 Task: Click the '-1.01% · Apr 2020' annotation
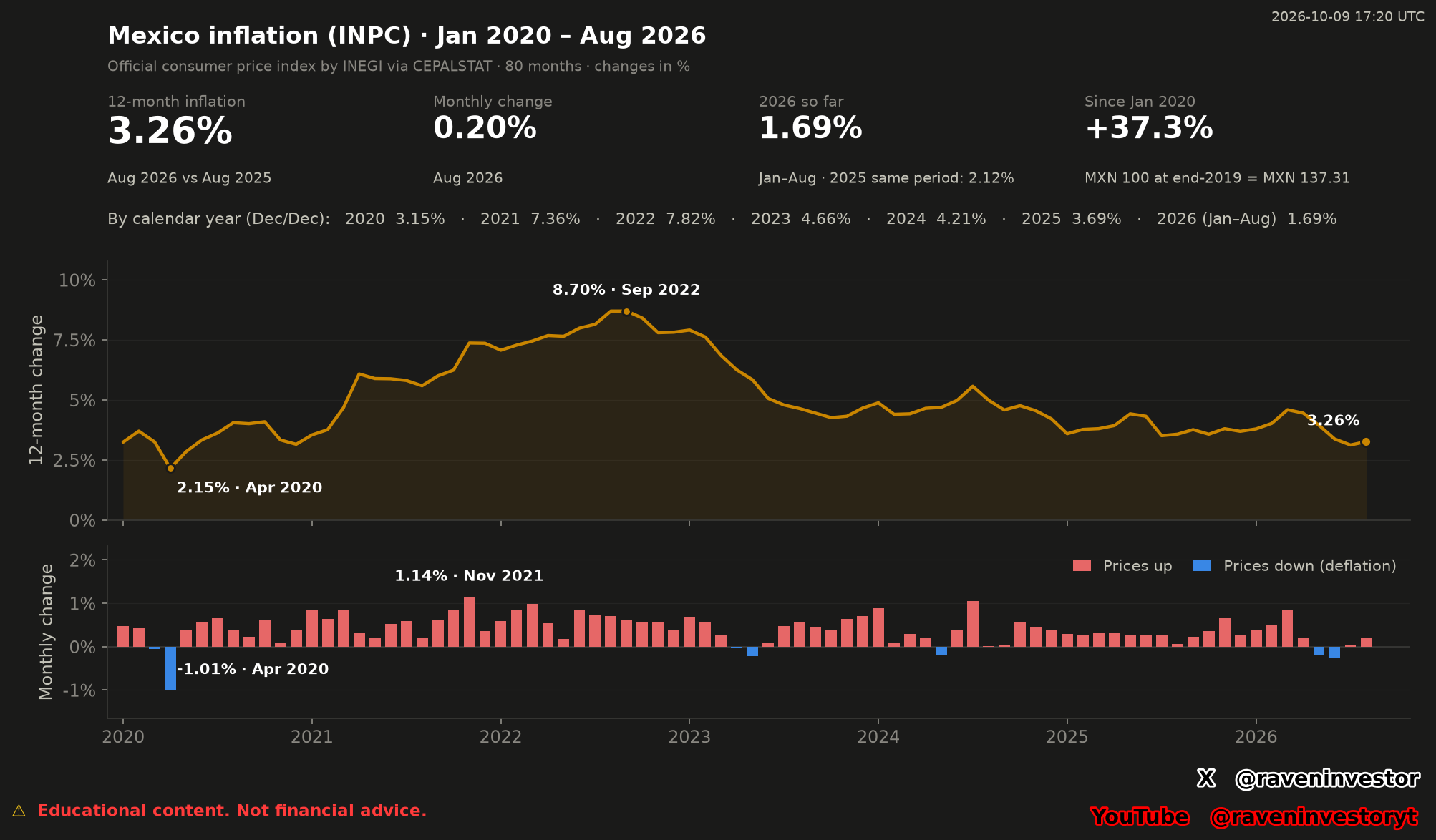point(253,669)
